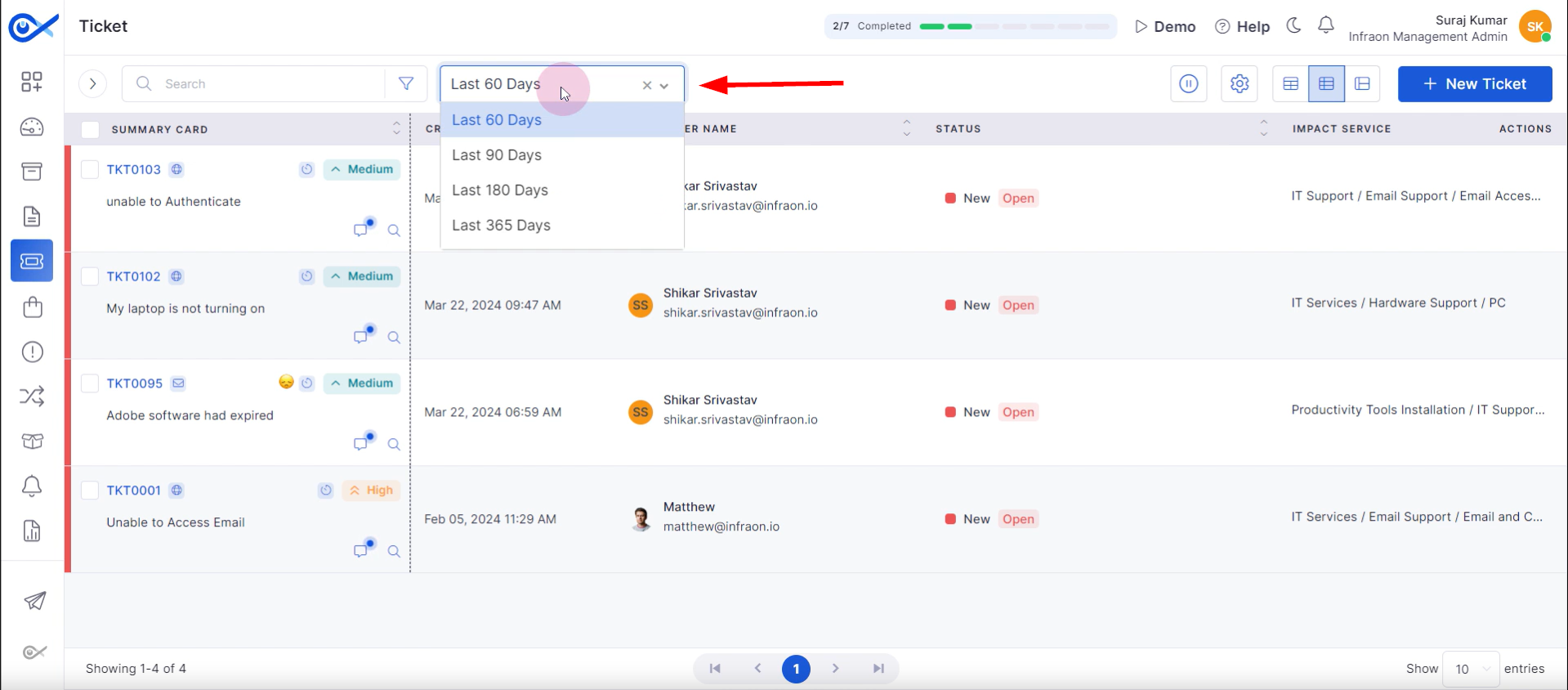Open the TKT0102 ticket link
The height and width of the screenshot is (690, 1568).
tap(133, 276)
